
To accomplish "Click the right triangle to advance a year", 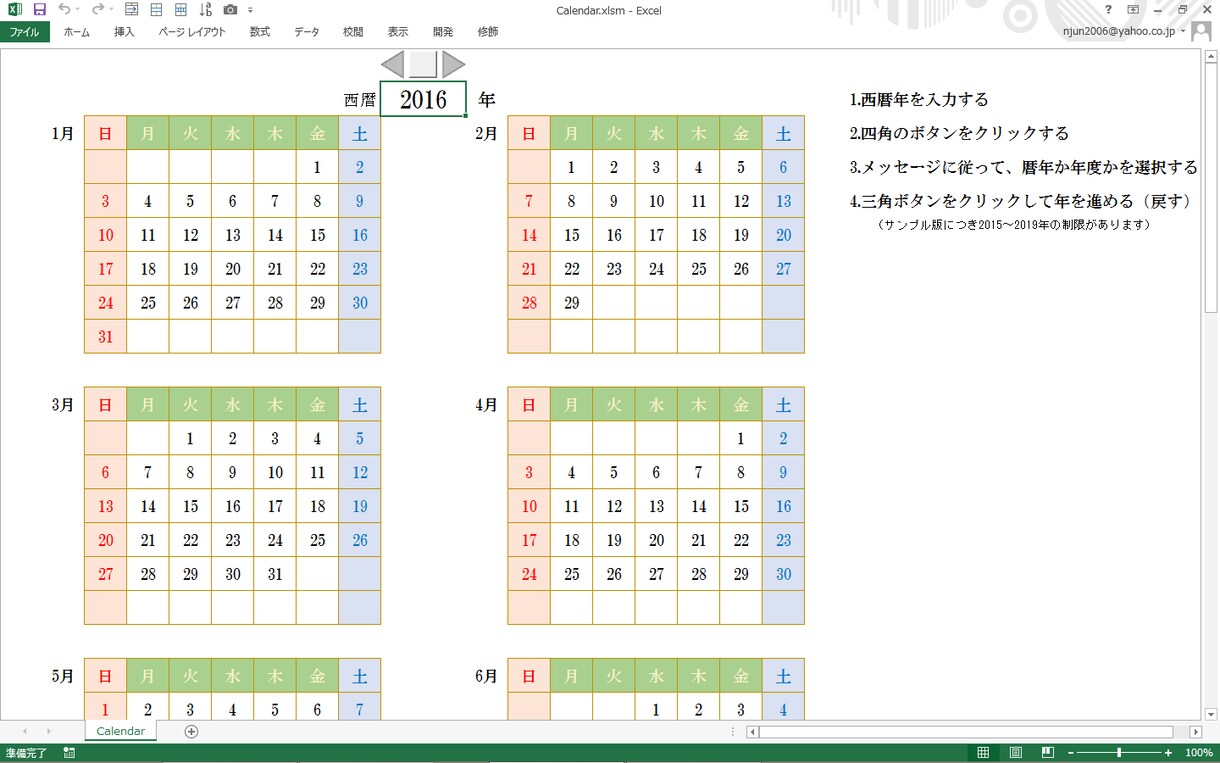I will click(453, 64).
